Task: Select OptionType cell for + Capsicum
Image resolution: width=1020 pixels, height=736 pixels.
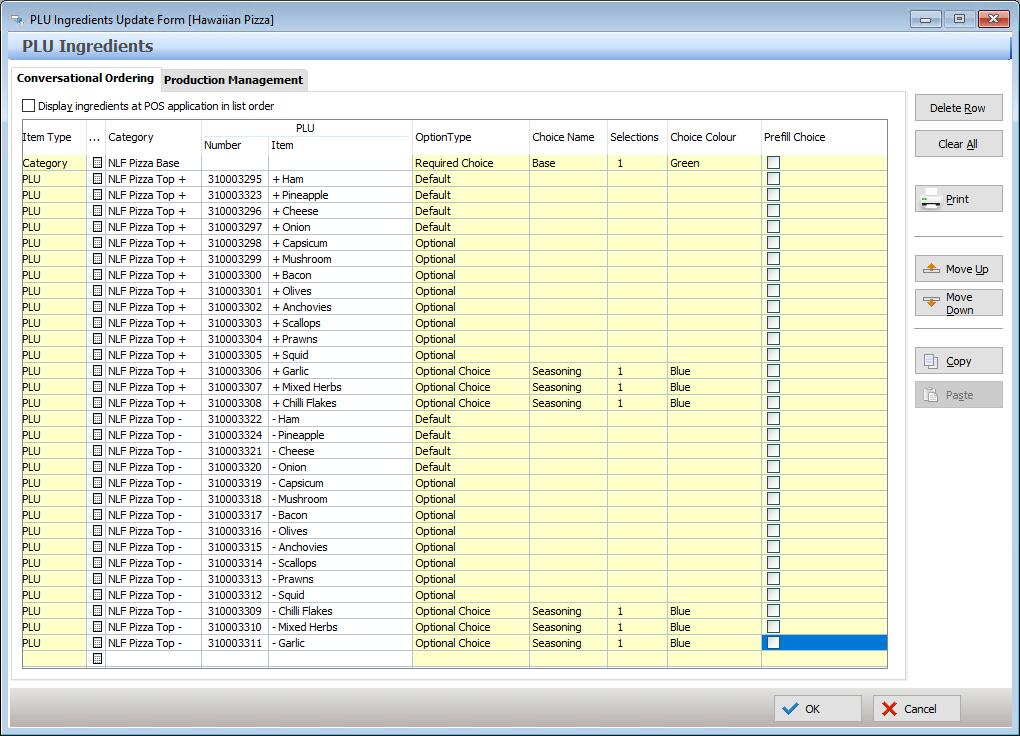Action: click(x=470, y=243)
